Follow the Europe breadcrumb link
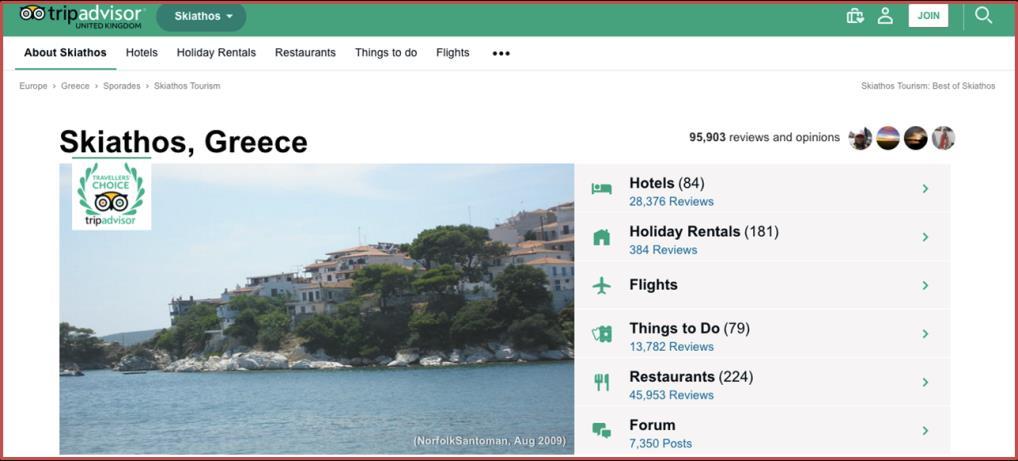Screen dimensions: 1018x461 33,86
